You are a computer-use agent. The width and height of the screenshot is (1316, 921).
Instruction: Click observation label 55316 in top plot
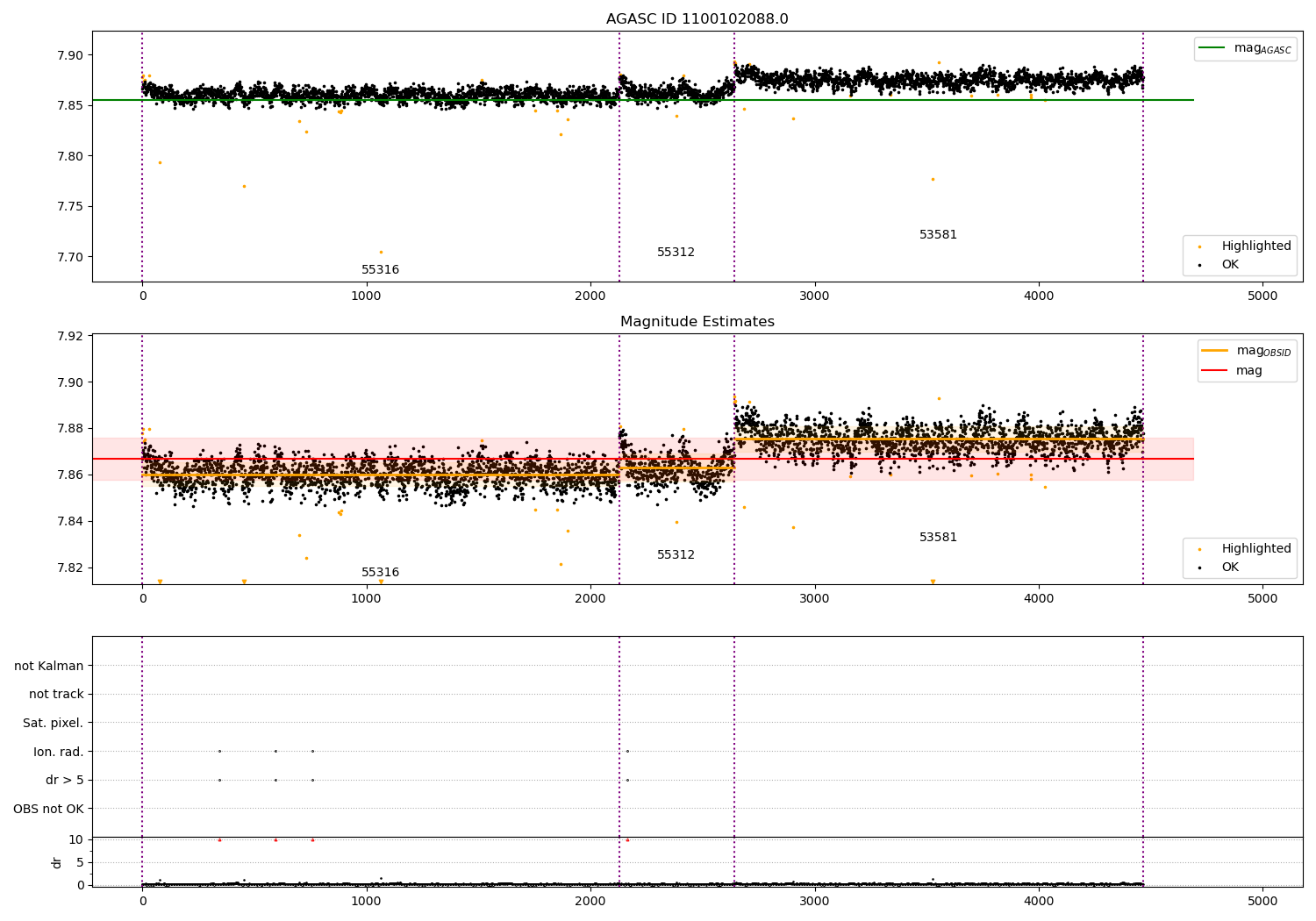pyautogui.click(x=380, y=270)
